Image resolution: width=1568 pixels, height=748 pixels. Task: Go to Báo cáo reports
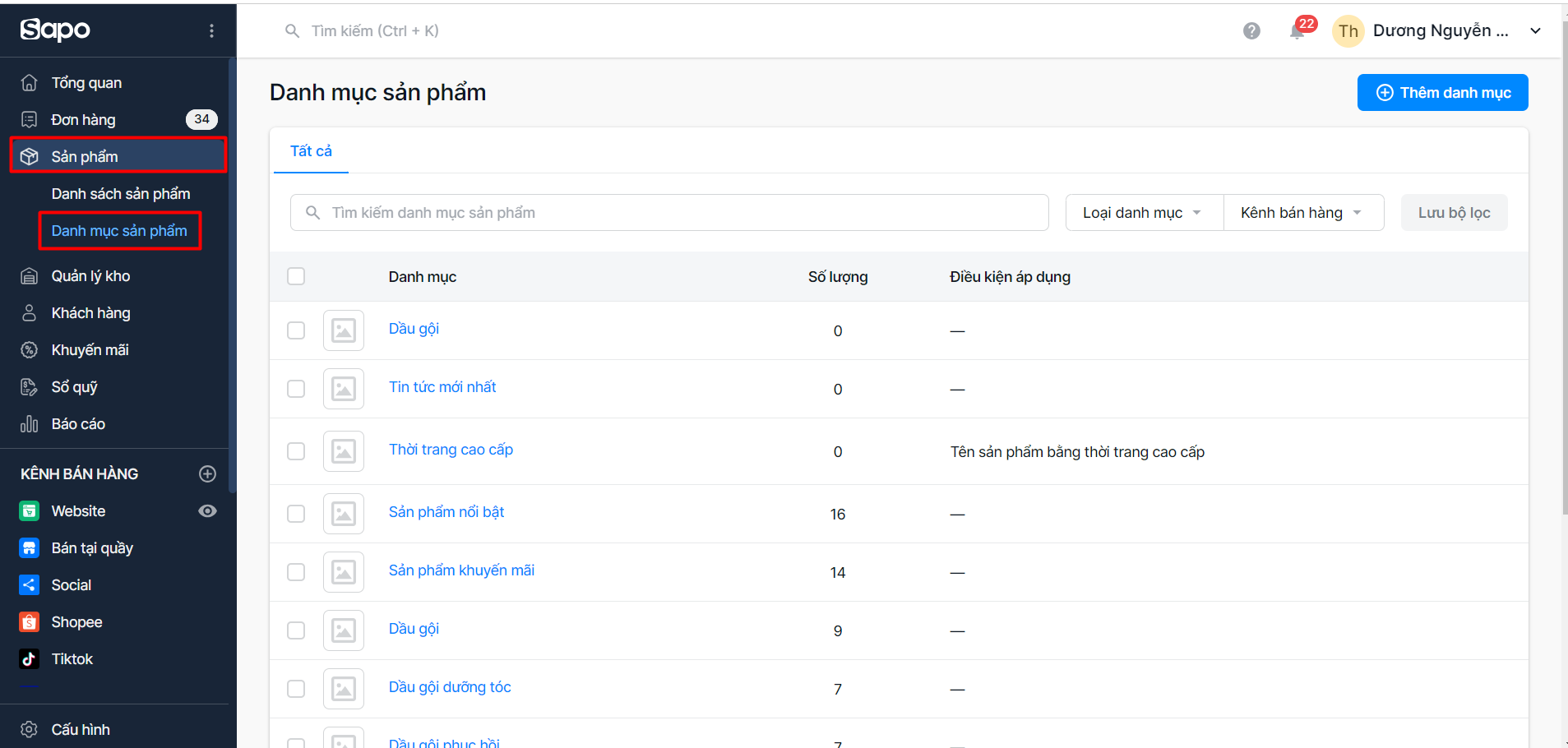pyautogui.click(x=78, y=424)
